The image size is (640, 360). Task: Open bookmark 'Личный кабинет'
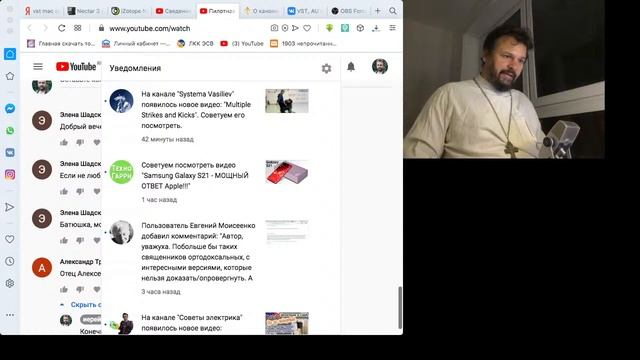(136, 43)
